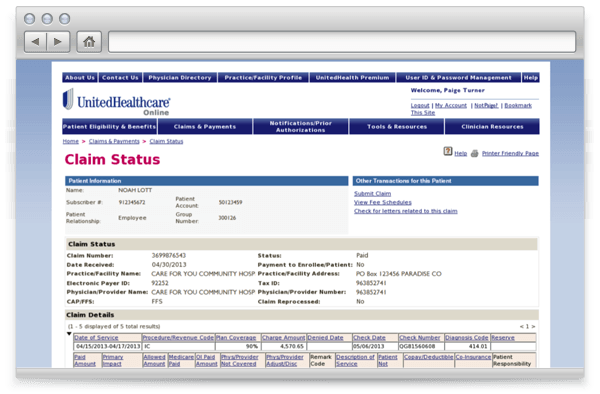Open the Physician Directory menu
600x394 pixels.
180,78
